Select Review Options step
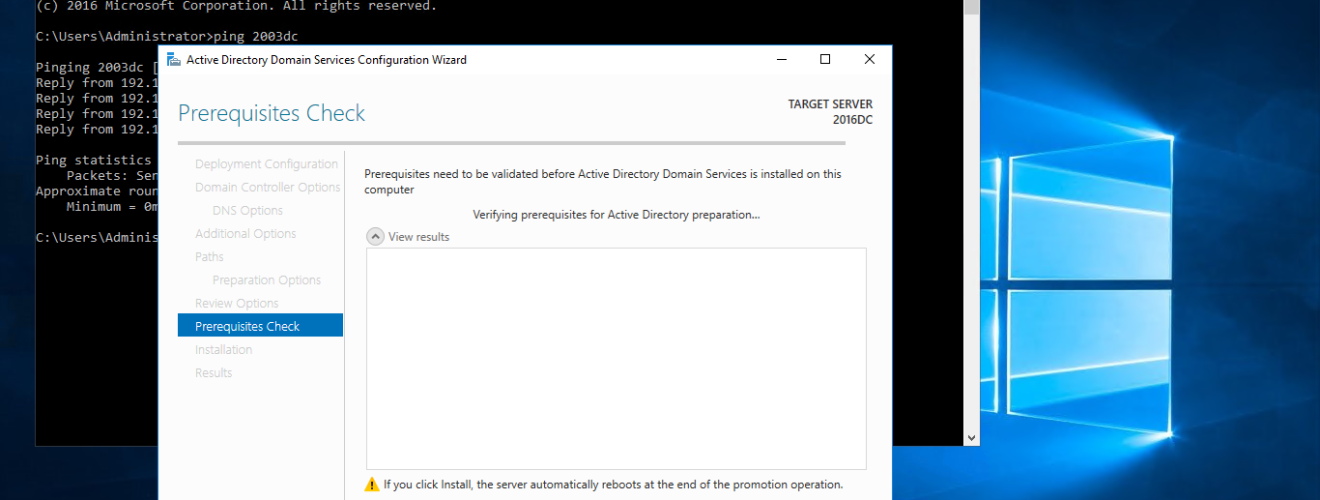 pos(237,303)
